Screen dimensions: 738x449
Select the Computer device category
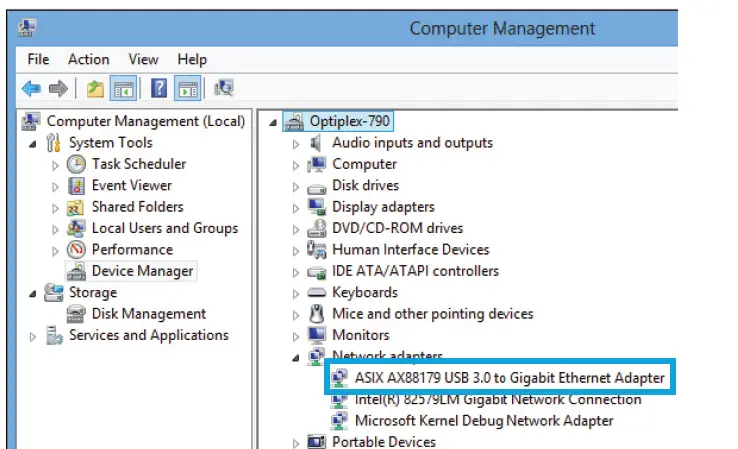click(364, 164)
